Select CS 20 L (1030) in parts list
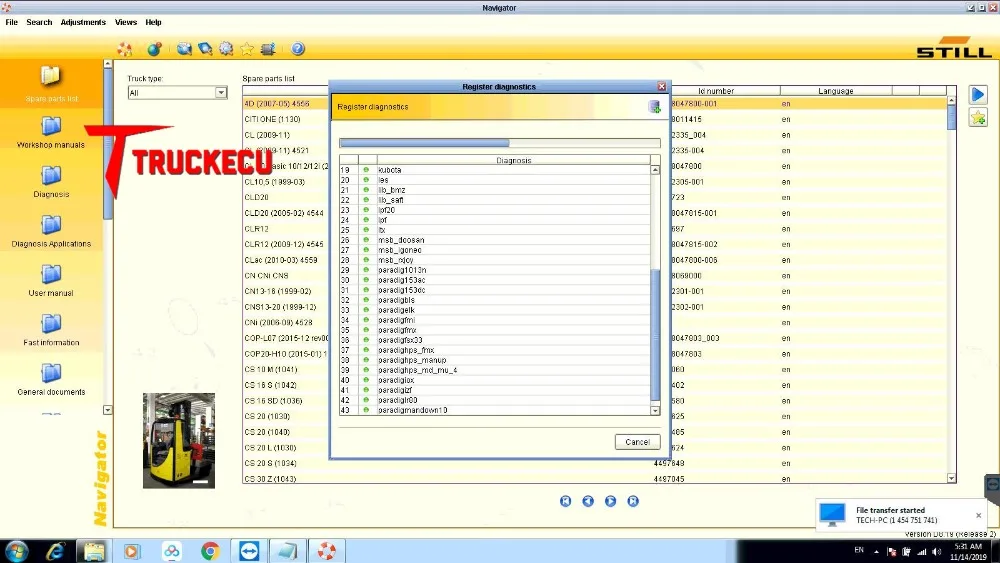The height and width of the screenshot is (563, 1000). pos(270,448)
